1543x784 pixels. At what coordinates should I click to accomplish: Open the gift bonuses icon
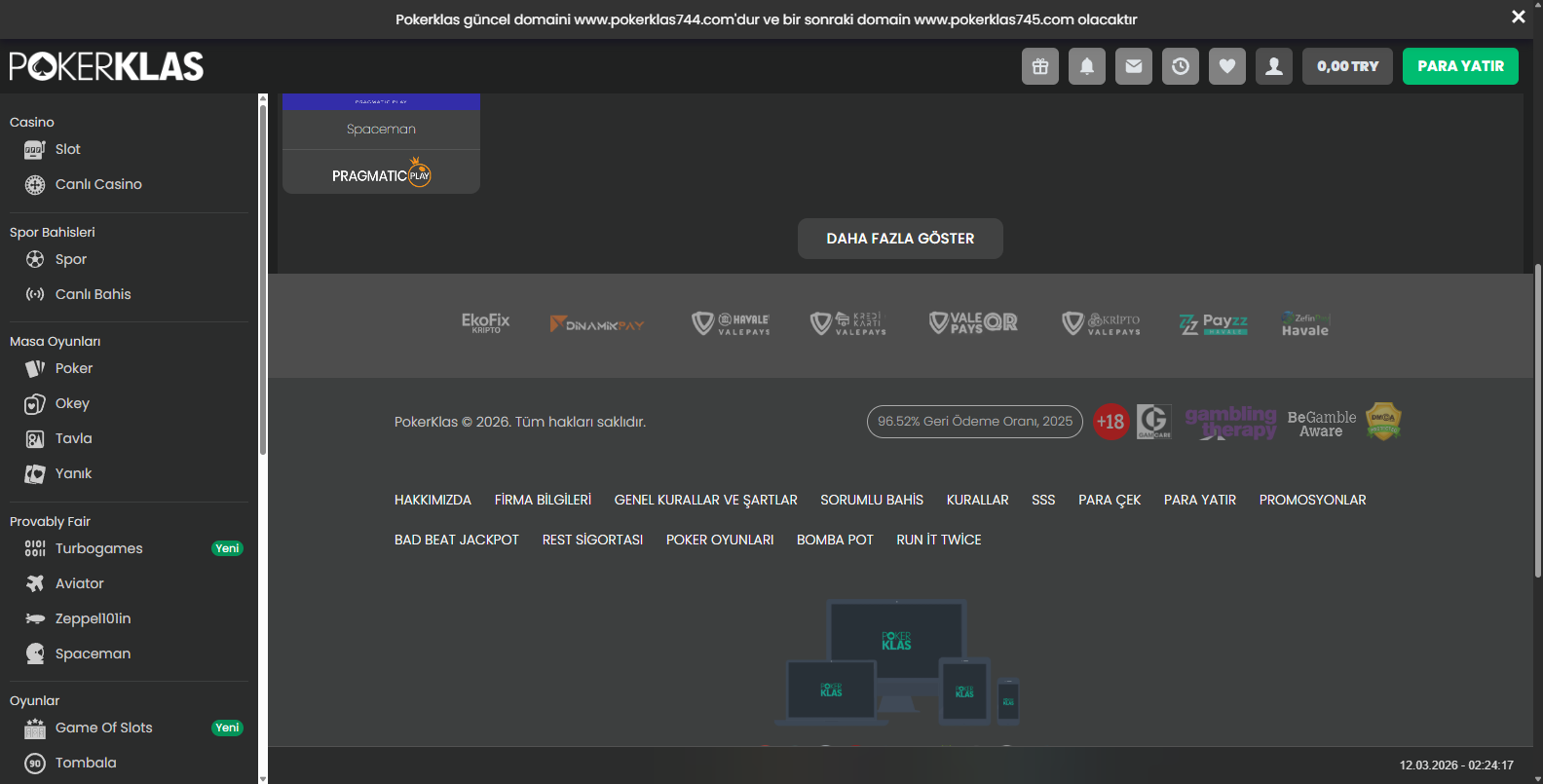point(1039,66)
